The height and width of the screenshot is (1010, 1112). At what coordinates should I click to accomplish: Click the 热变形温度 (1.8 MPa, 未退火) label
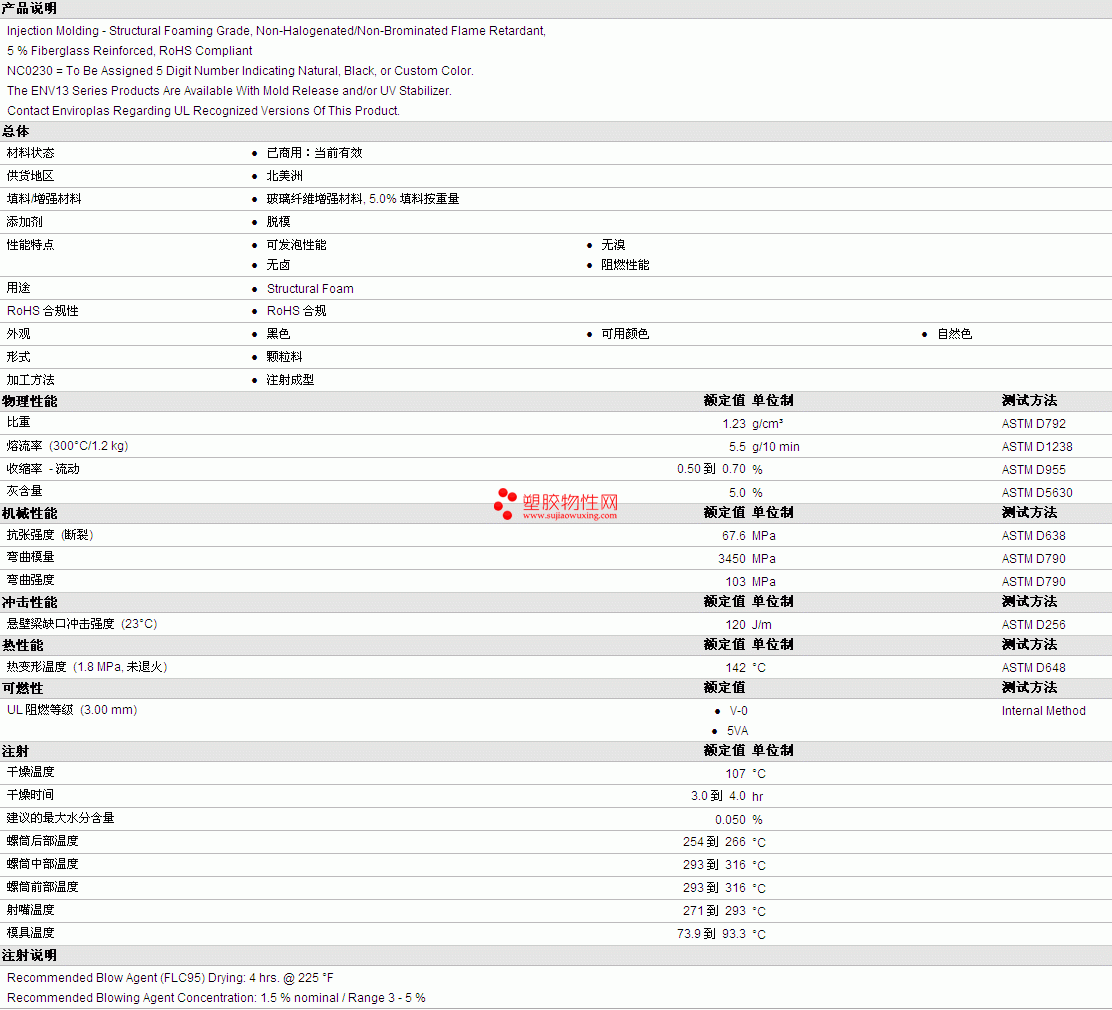tap(87, 667)
